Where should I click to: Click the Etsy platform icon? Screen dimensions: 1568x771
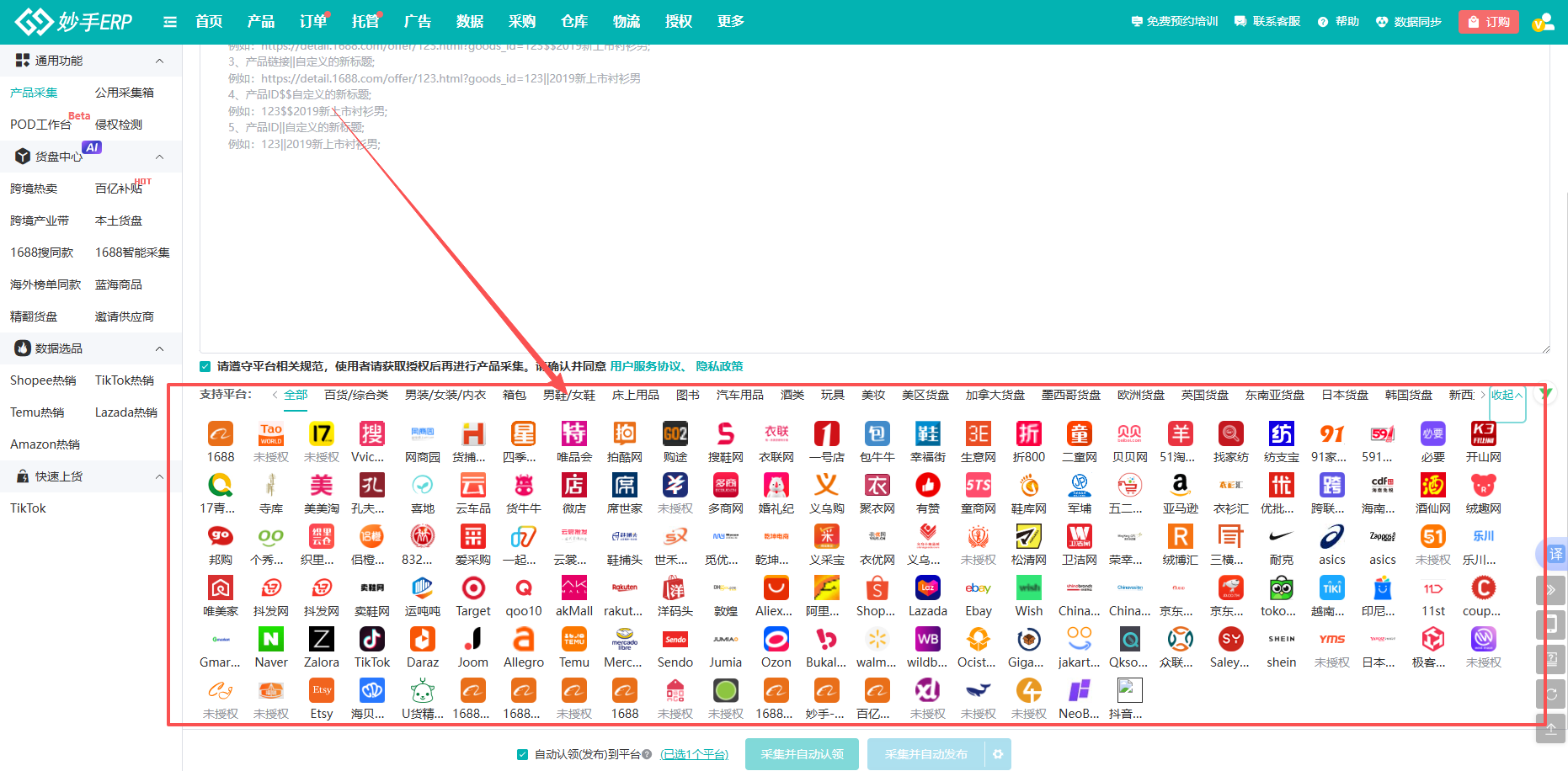click(321, 692)
